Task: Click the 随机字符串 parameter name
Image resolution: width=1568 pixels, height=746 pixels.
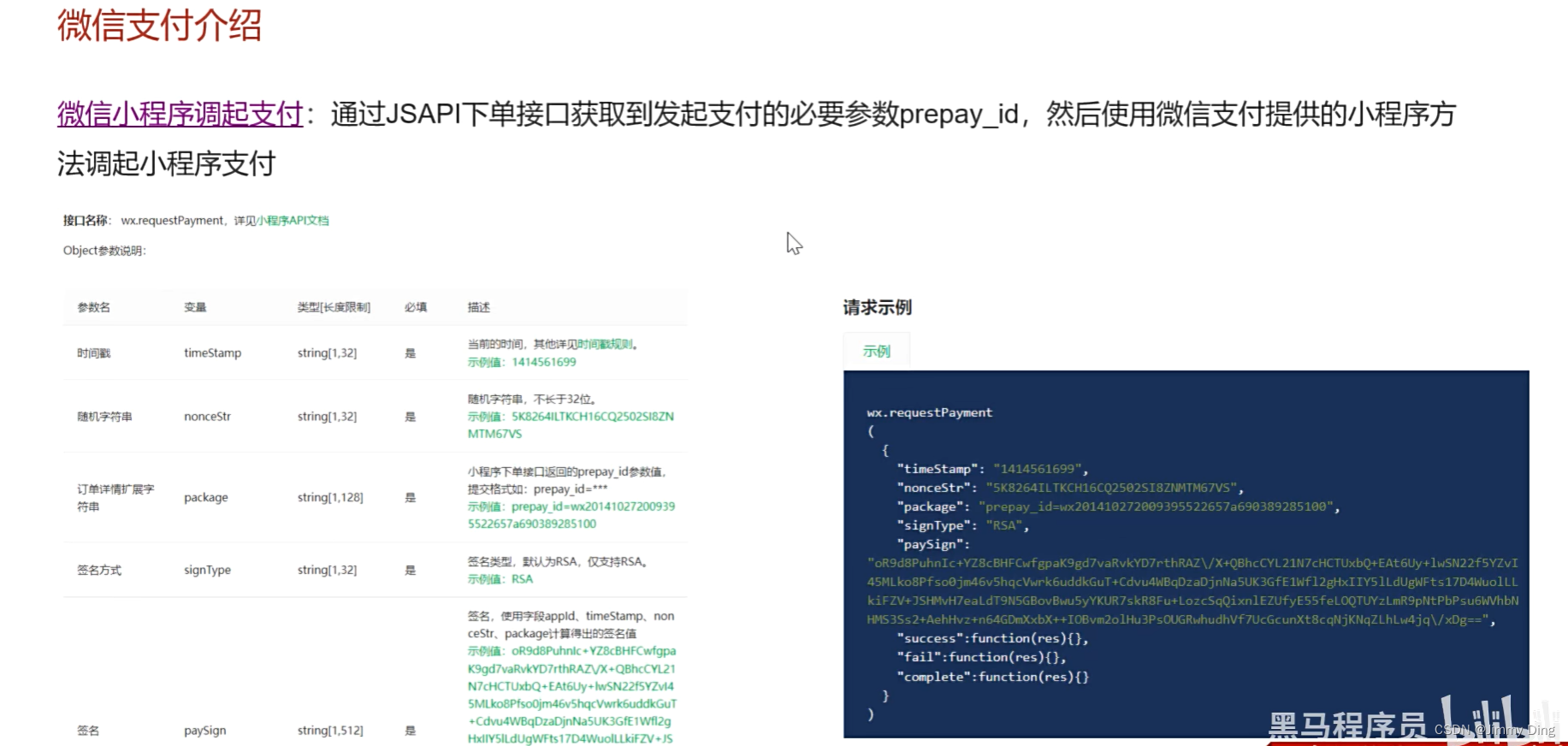Action: (x=104, y=417)
